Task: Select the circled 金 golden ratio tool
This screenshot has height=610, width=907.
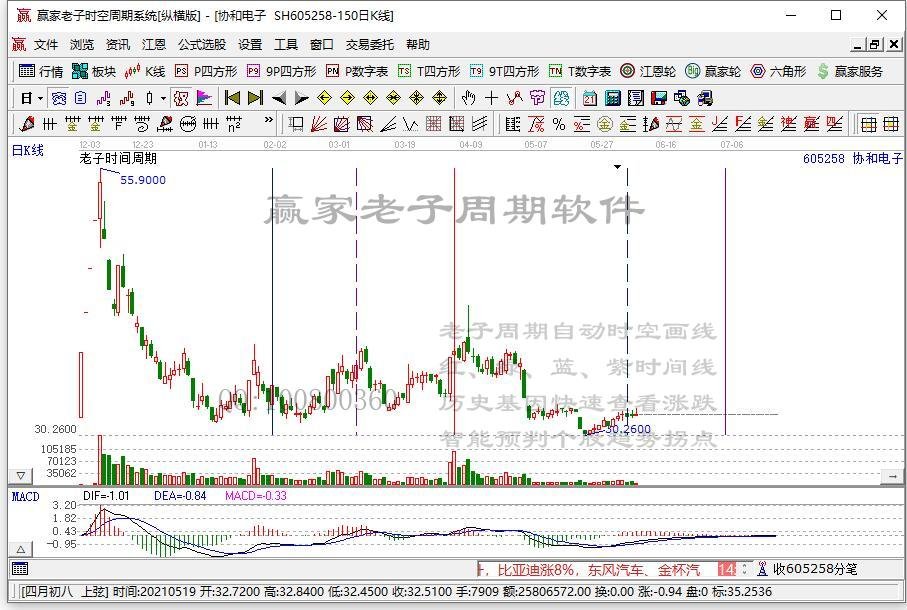Action: (x=604, y=124)
